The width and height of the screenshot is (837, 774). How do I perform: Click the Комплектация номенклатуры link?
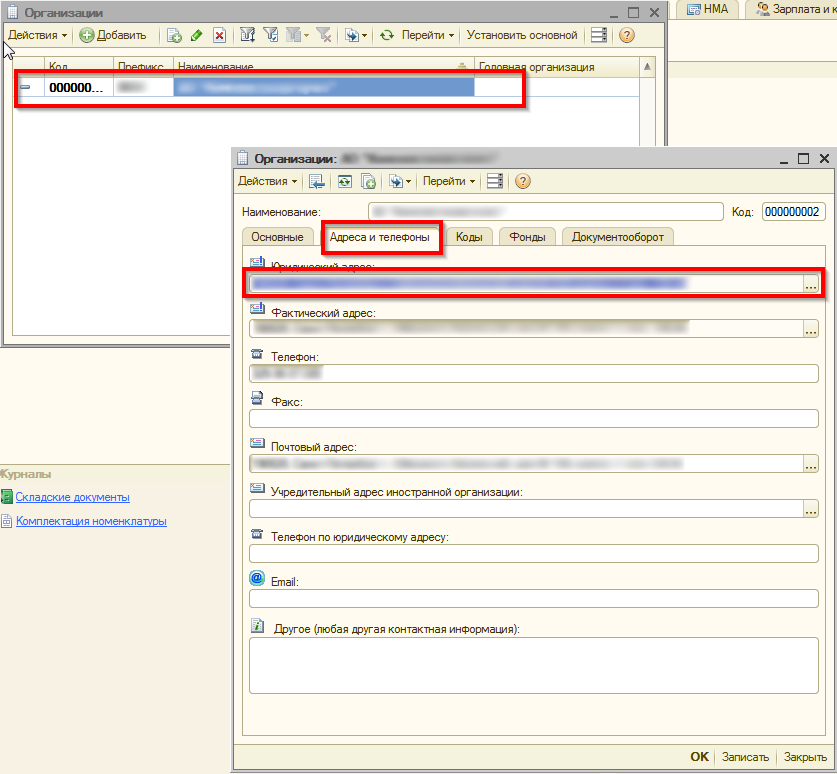[x=90, y=521]
